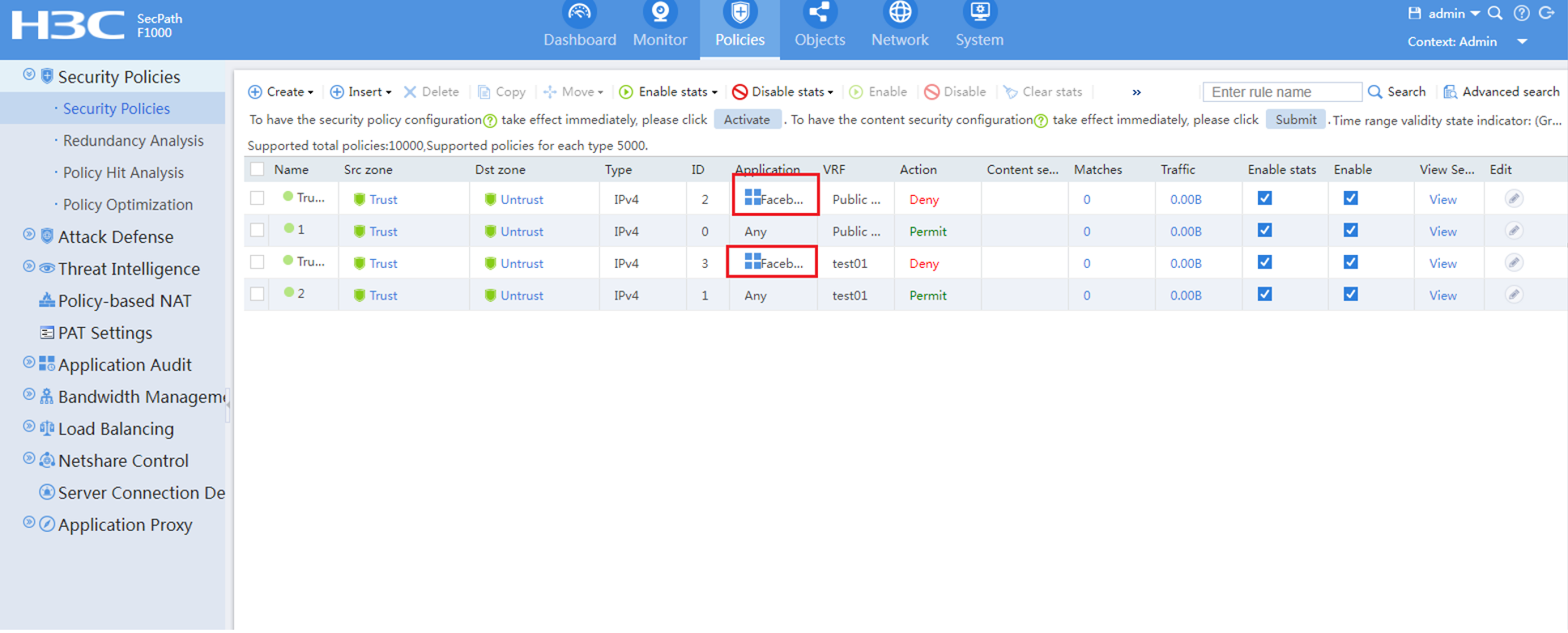
Task: Toggle Enable stats checkbox for policy ID 0
Action: (1265, 231)
